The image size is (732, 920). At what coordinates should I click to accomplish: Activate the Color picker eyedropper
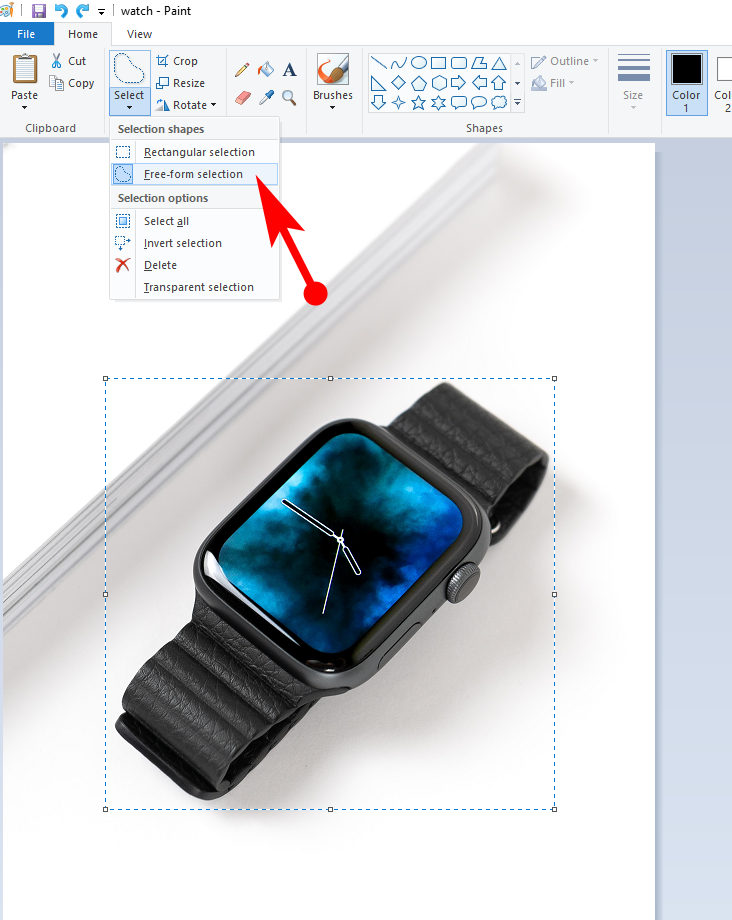(x=265, y=98)
